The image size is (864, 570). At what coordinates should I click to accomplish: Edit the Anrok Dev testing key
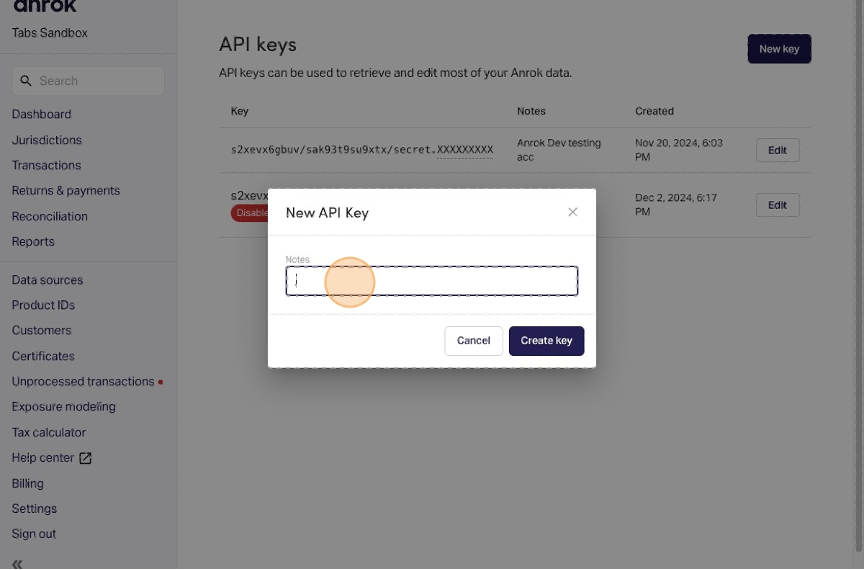click(x=777, y=151)
